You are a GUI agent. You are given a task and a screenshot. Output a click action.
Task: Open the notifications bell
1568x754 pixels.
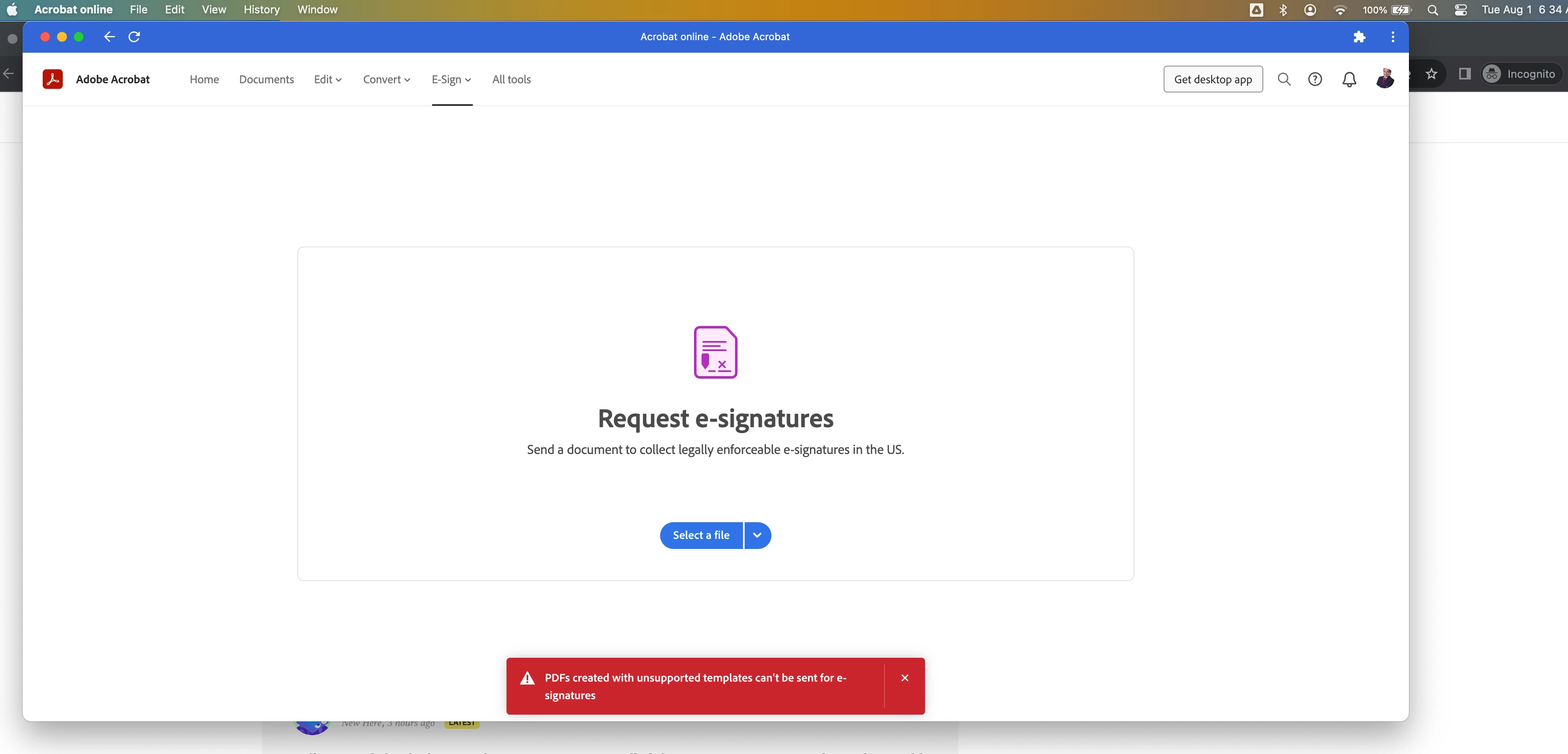[1349, 79]
